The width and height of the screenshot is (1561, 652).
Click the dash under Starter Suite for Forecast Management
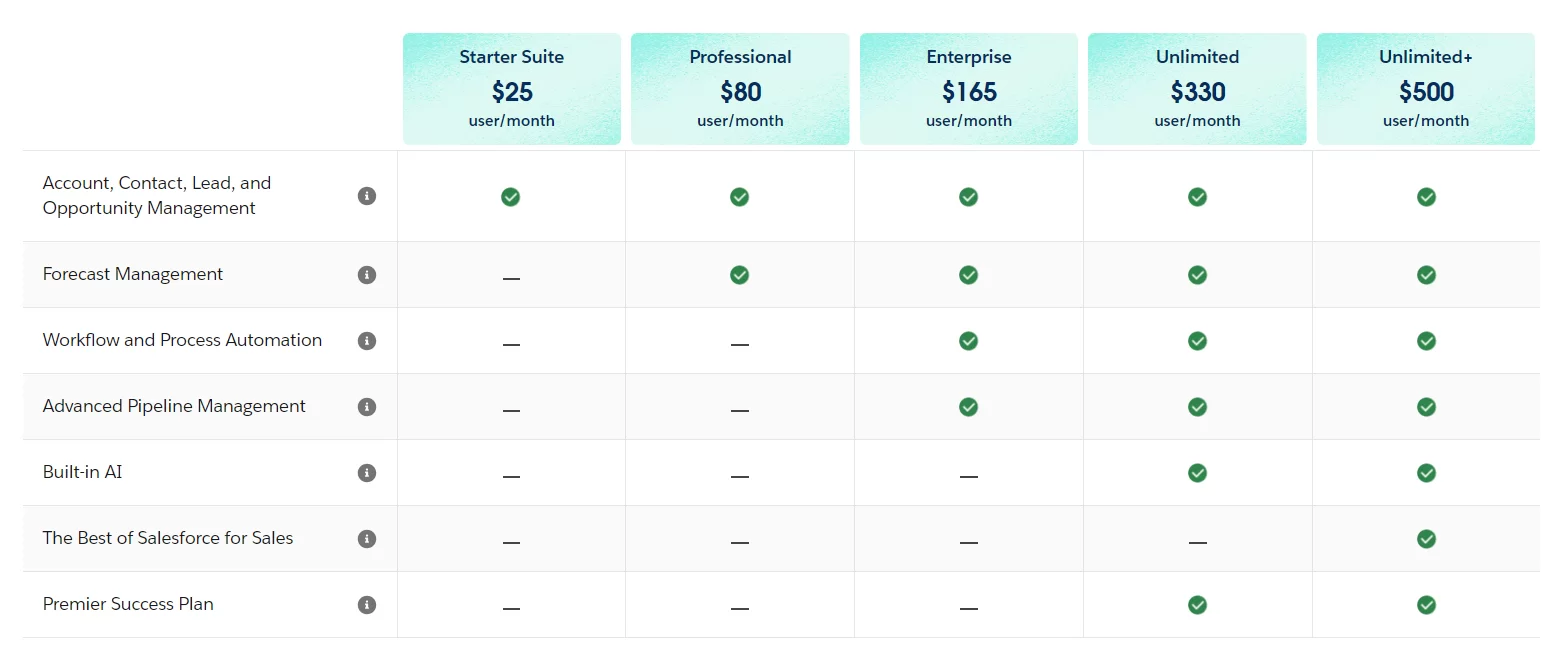(x=511, y=277)
